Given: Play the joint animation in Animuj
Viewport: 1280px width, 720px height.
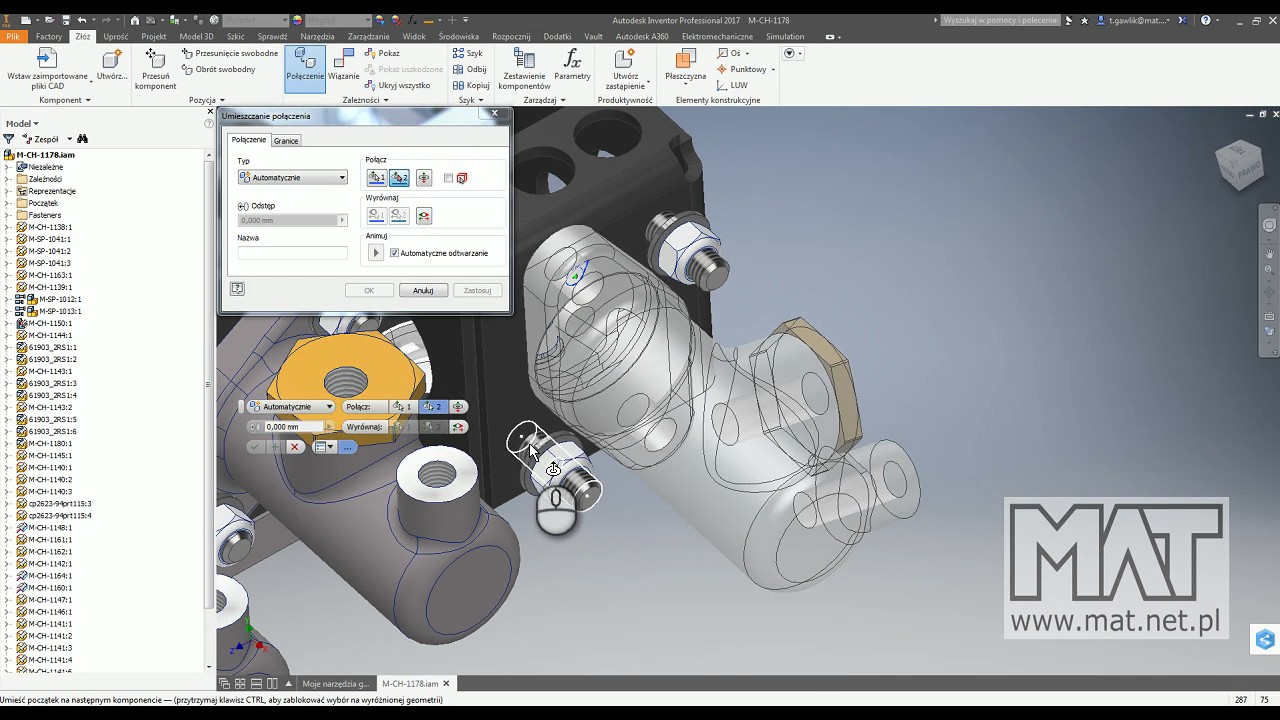Looking at the screenshot, I should coord(376,253).
